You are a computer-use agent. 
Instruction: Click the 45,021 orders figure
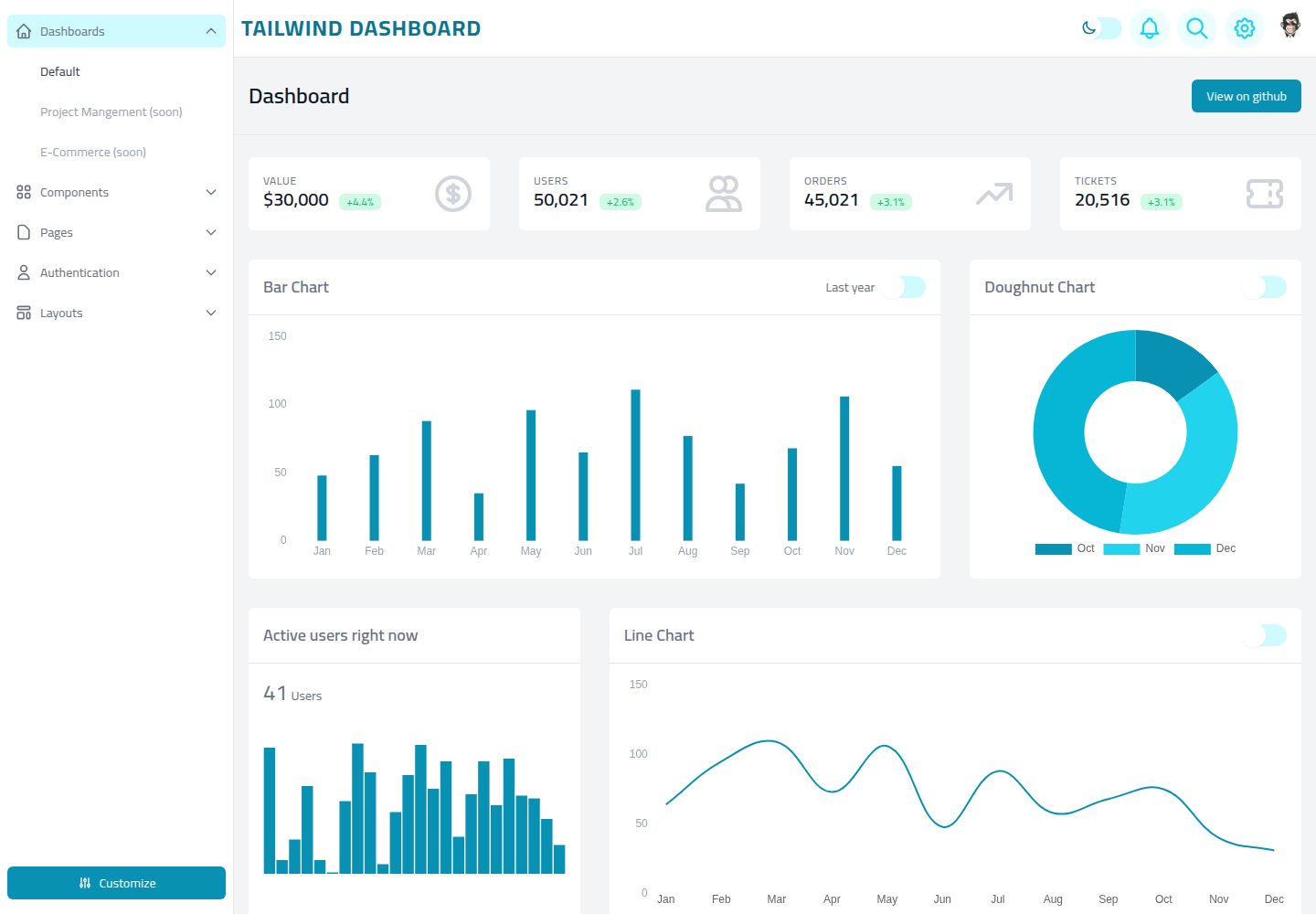point(832,199)
